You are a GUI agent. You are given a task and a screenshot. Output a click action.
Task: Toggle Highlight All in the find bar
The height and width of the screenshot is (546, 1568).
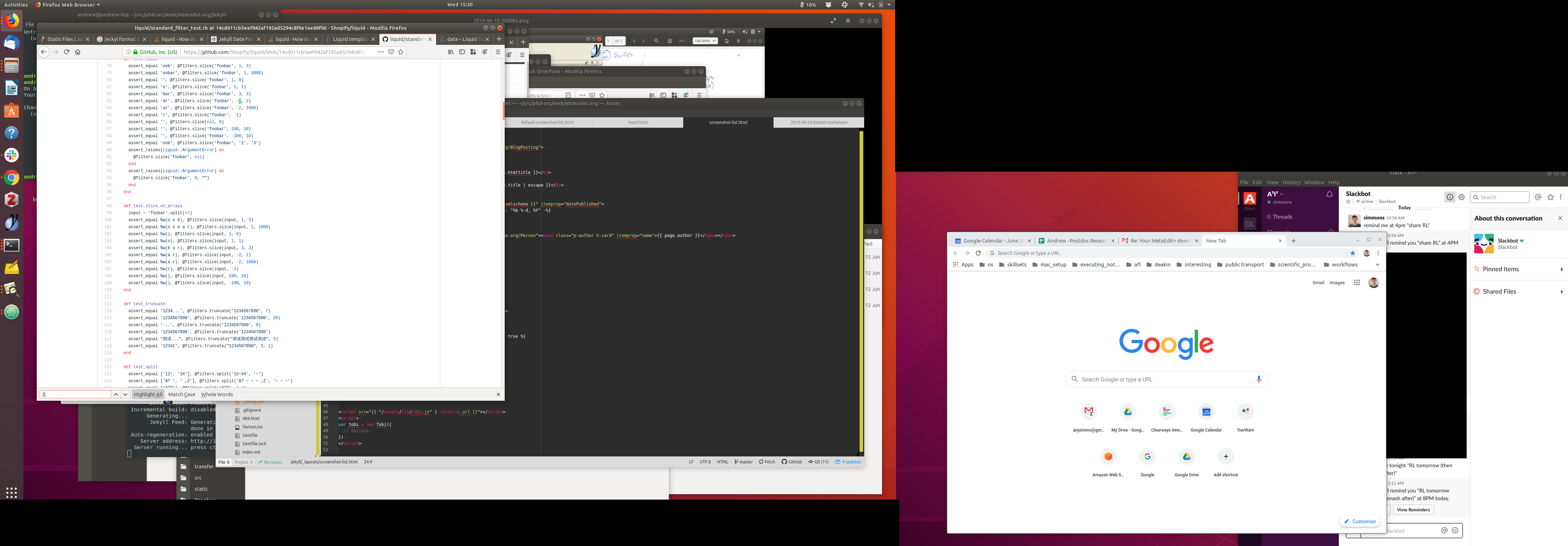(148, 394)
